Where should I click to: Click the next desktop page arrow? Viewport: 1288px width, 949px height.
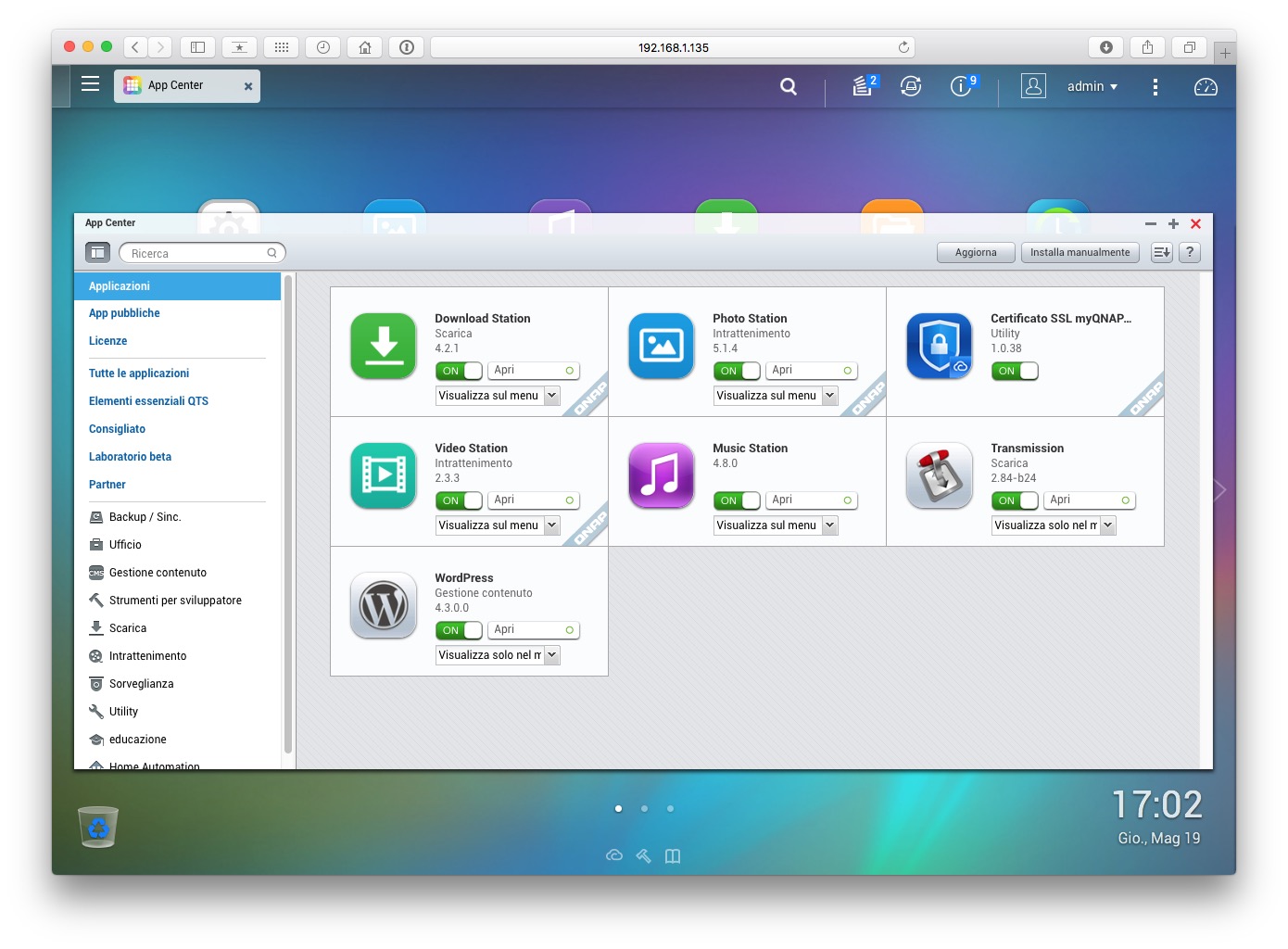coord(1220,489)
